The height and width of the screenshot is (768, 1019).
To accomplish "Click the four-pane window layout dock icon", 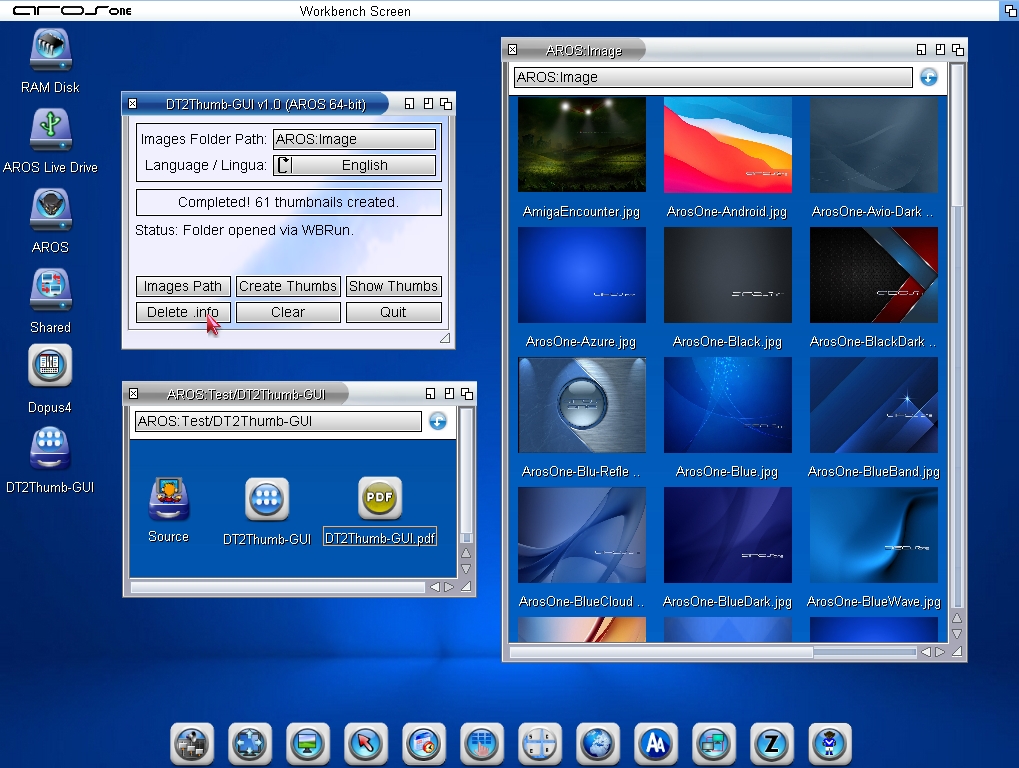I will point(540,744).
